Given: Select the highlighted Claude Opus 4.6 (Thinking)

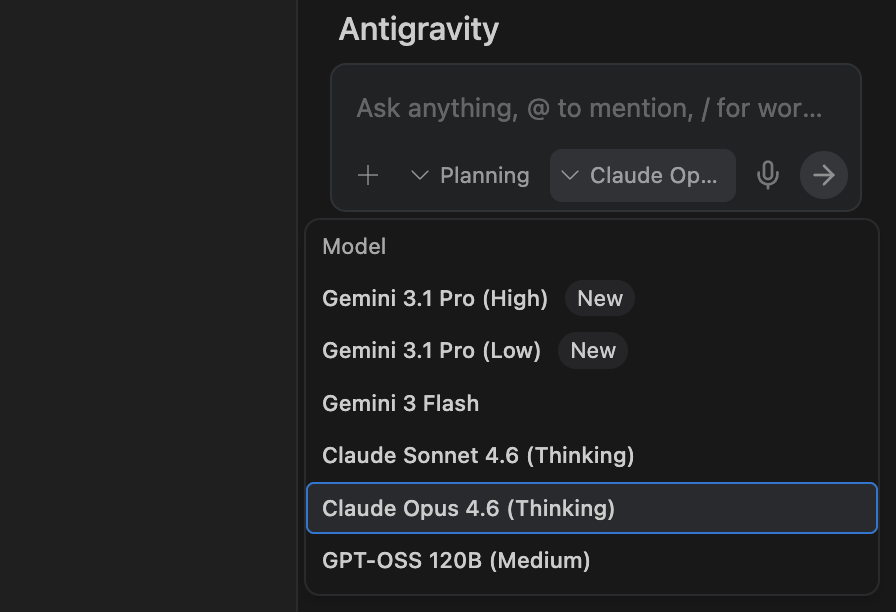Looking at the screenshot, I should (468, 508).
